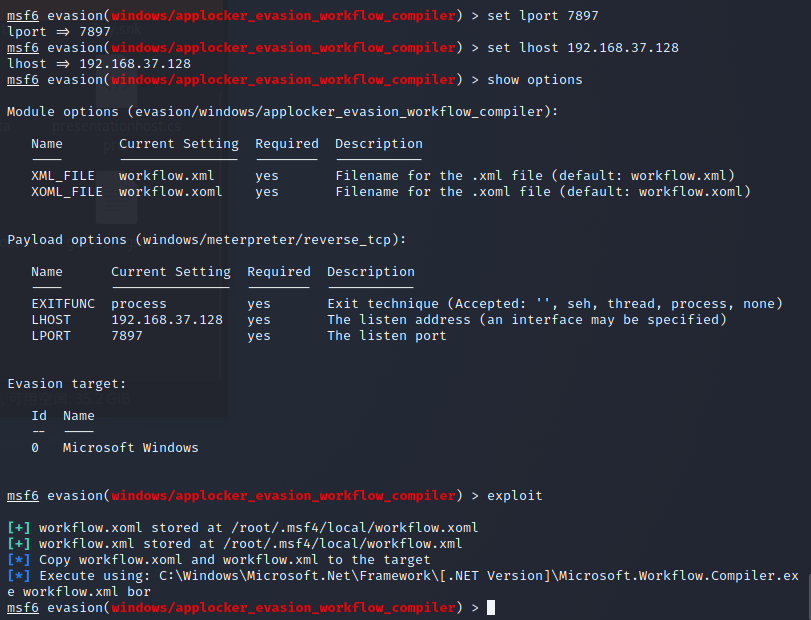
Task: Click the 'Payload options' header line
Action: pyautogui.click(x=206, y=240)
